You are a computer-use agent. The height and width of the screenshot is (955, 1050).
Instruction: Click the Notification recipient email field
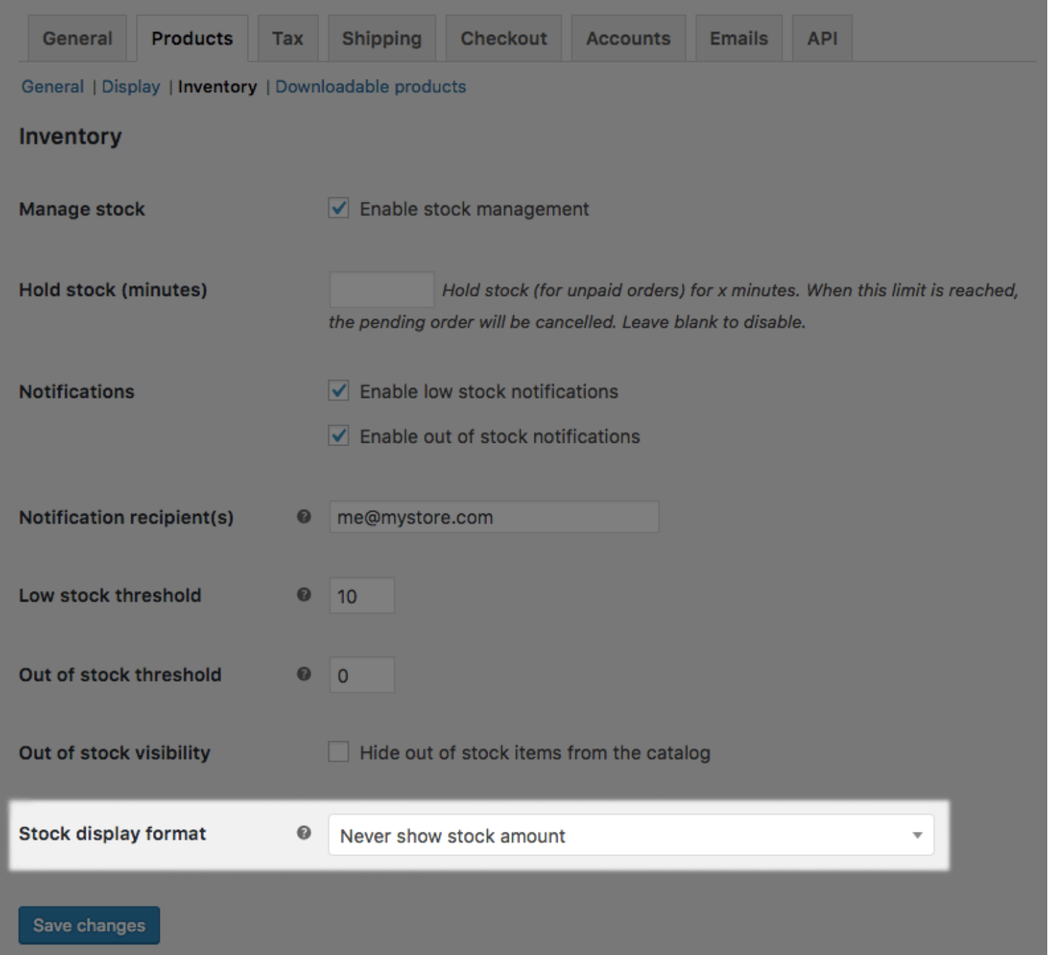click(x=493, y=517)
